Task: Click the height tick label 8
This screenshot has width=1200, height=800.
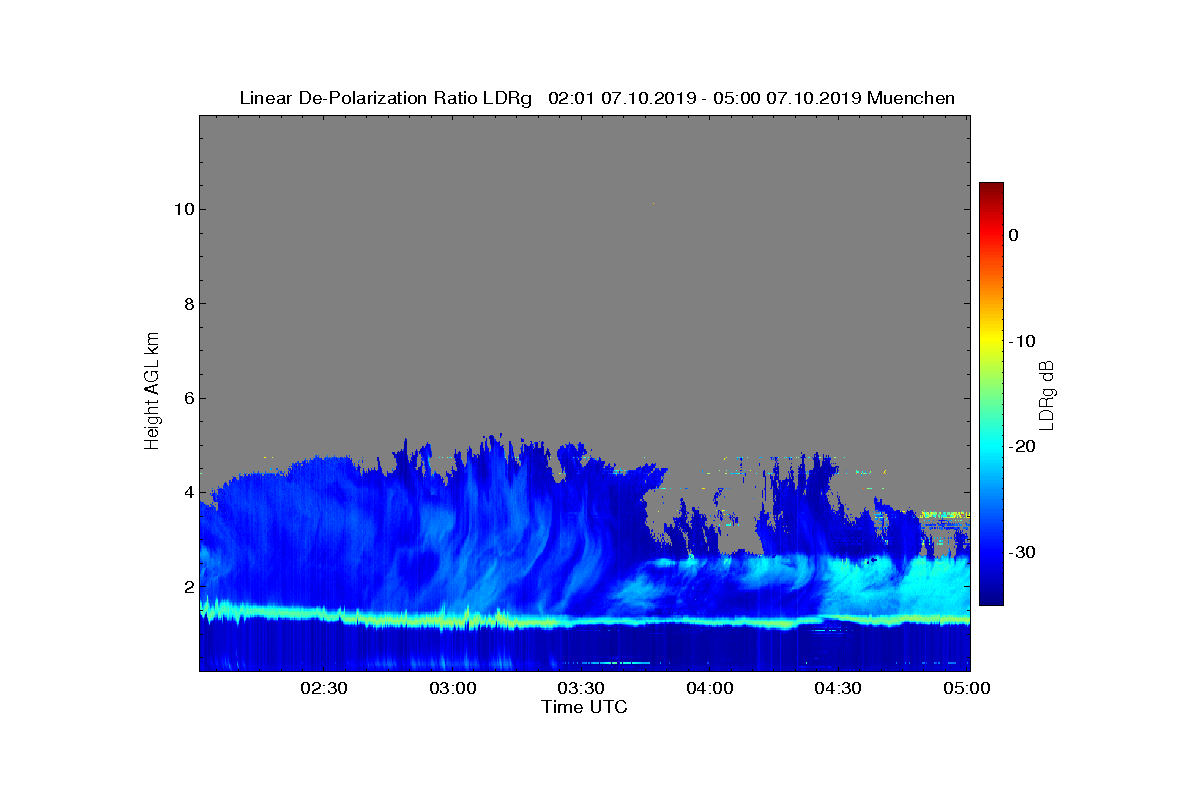Action: pos(187,304)
